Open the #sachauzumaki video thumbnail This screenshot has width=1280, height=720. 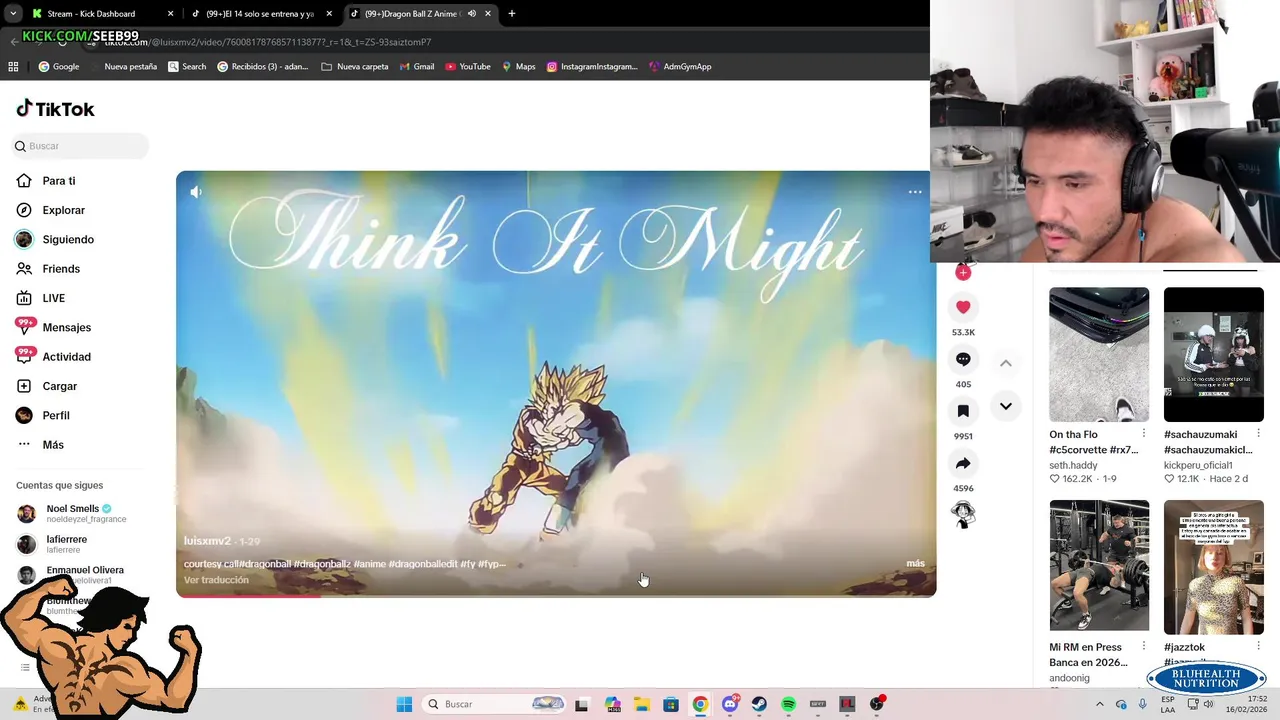[1214, 354]
